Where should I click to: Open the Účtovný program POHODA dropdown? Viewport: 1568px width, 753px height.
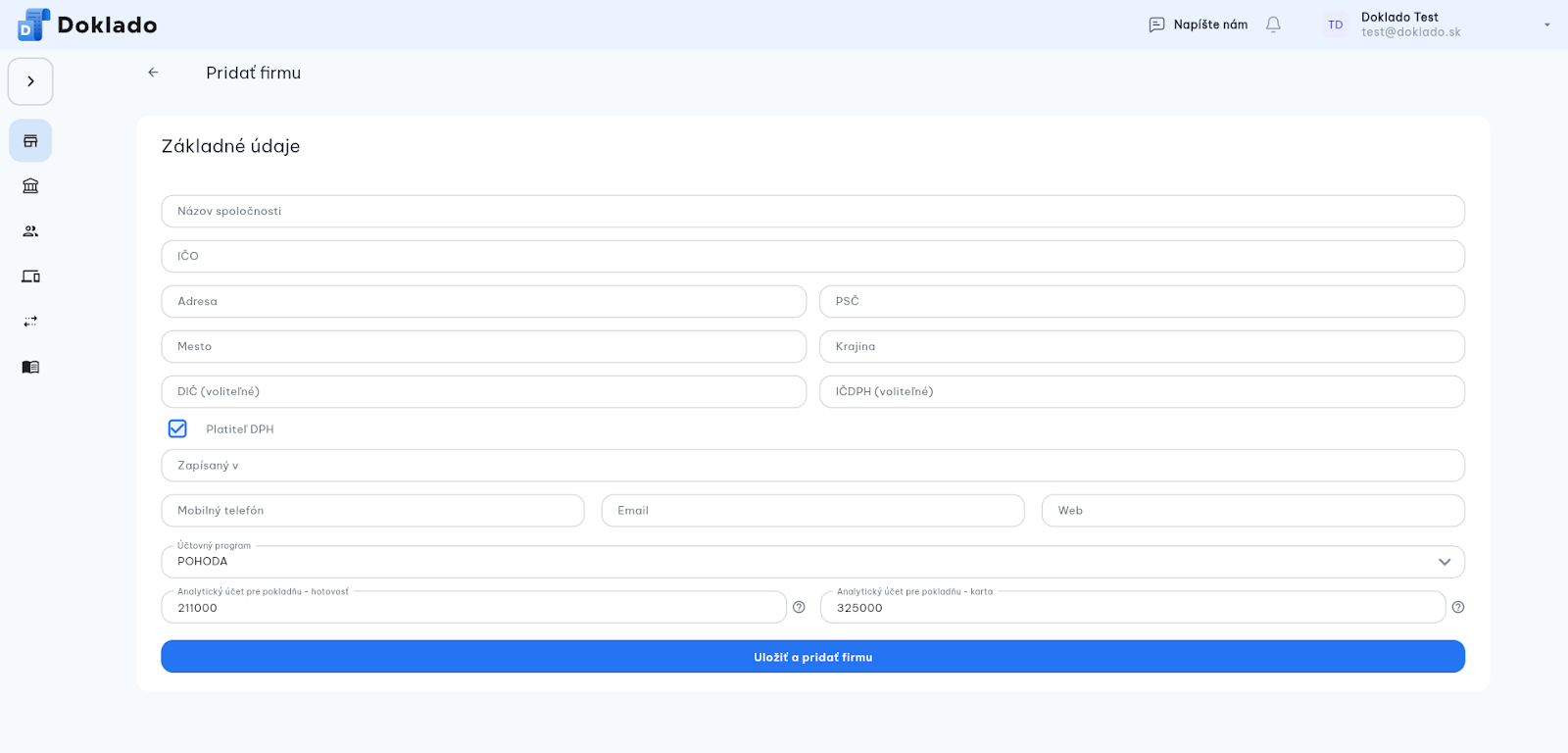click(812, 562)
